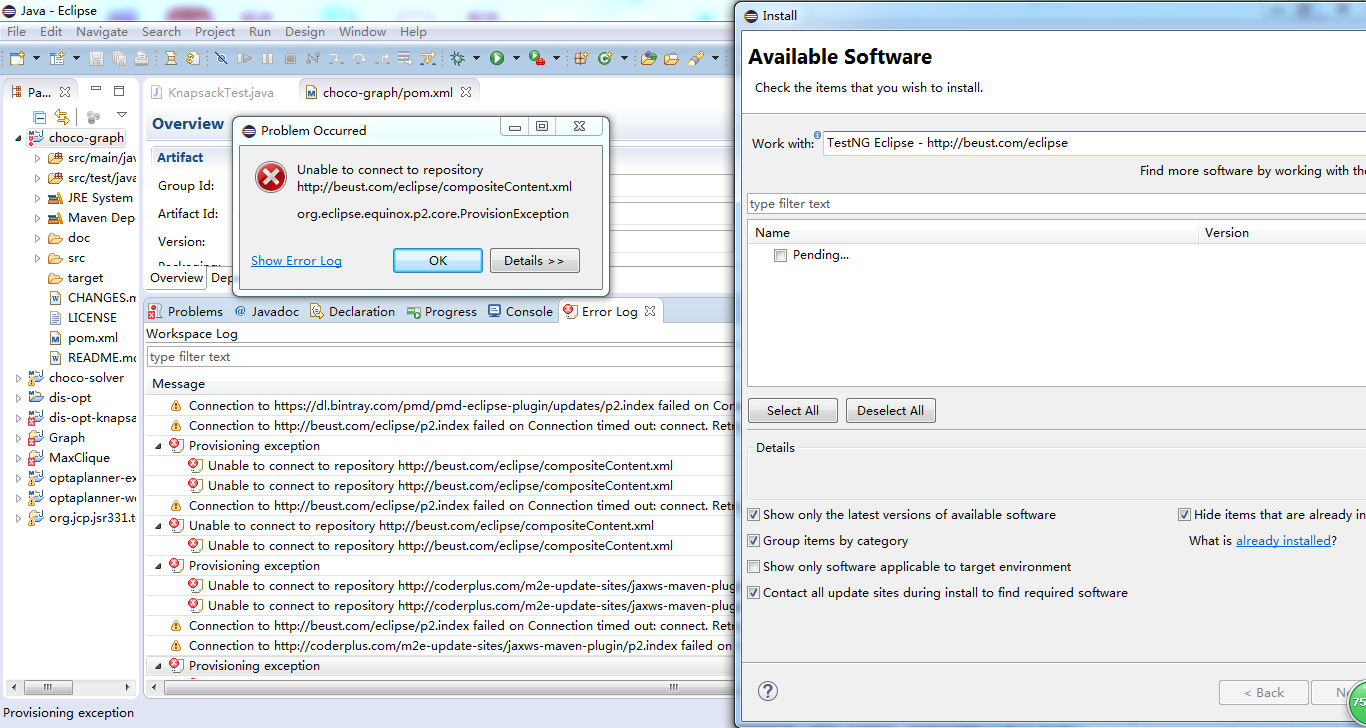Open the Project menu

(215, 32)
